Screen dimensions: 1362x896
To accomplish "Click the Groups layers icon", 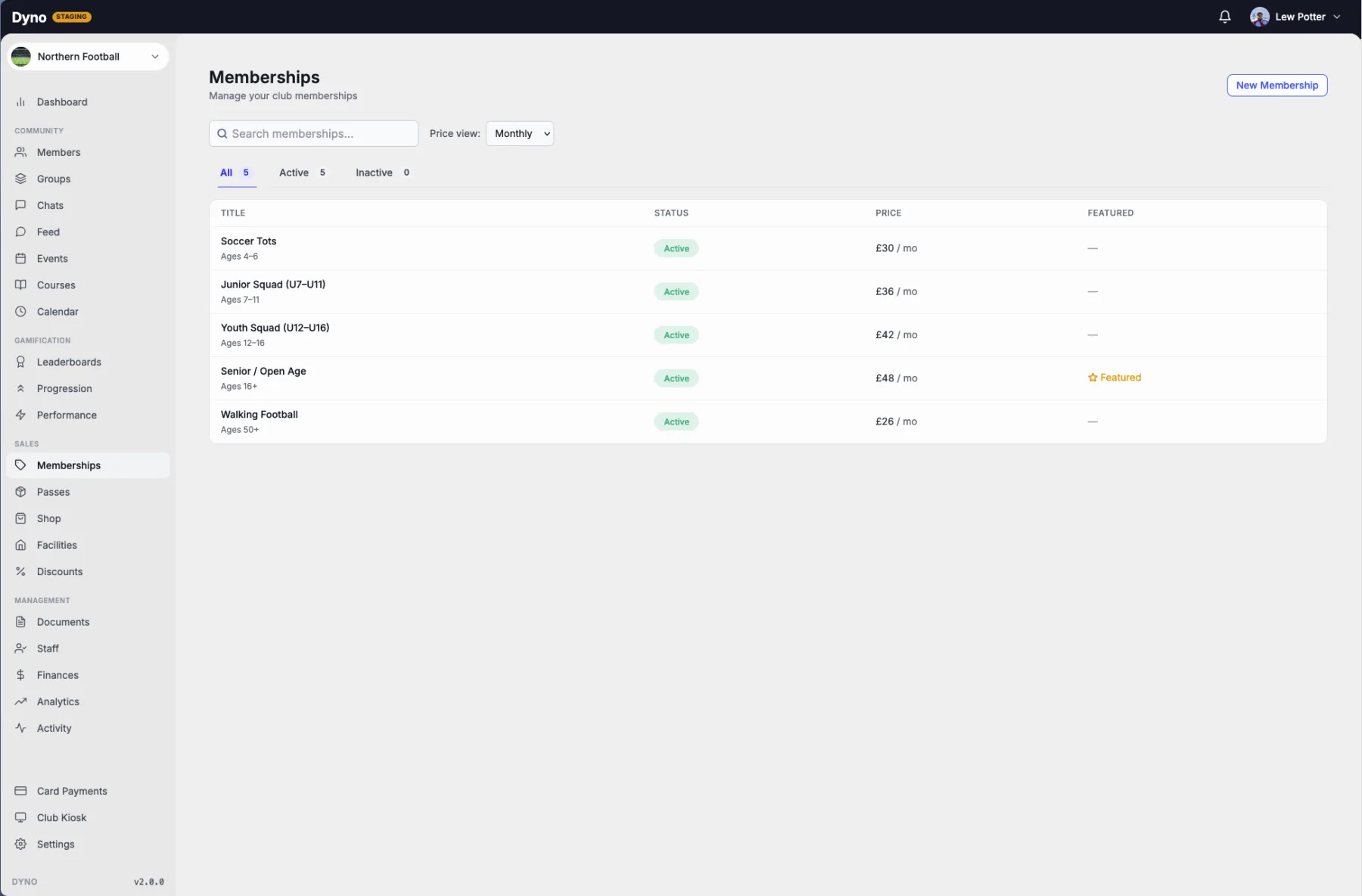I will pos(20,179).
